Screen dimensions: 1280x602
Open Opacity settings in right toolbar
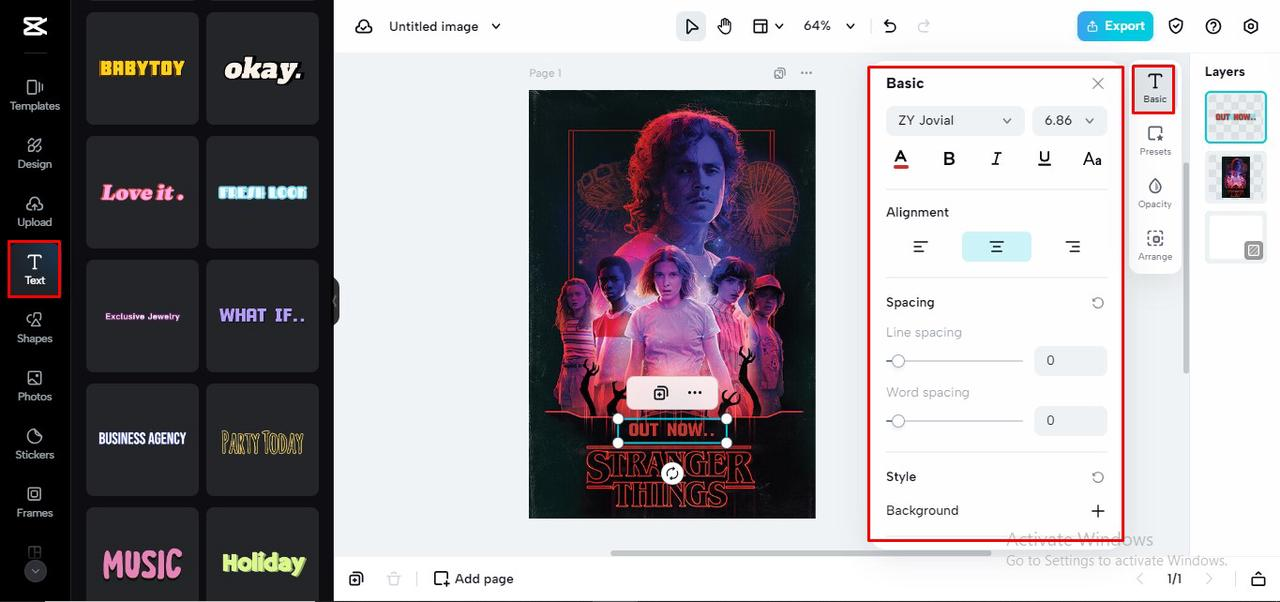pos(1155,193)
